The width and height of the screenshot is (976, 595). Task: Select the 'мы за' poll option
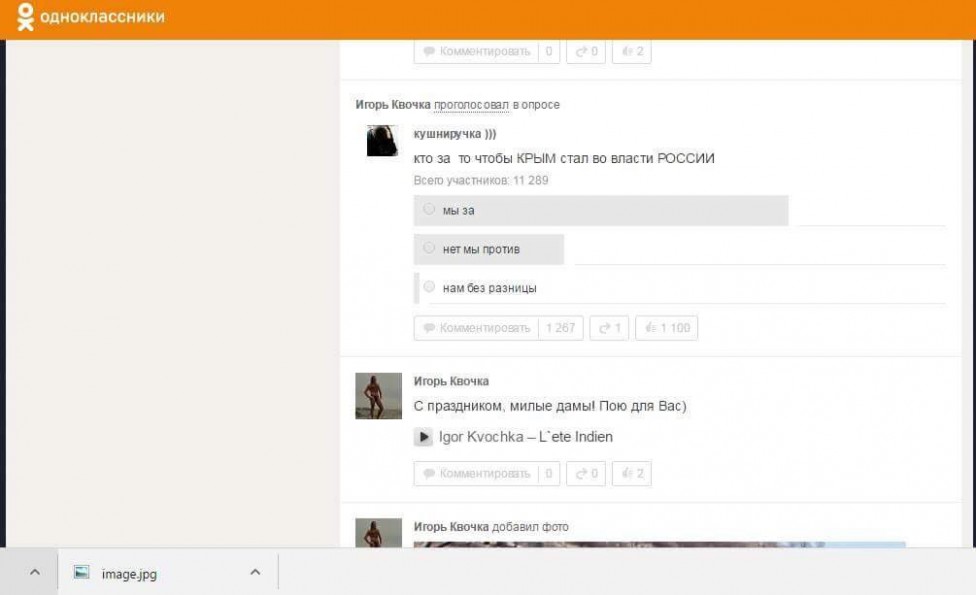429,210
